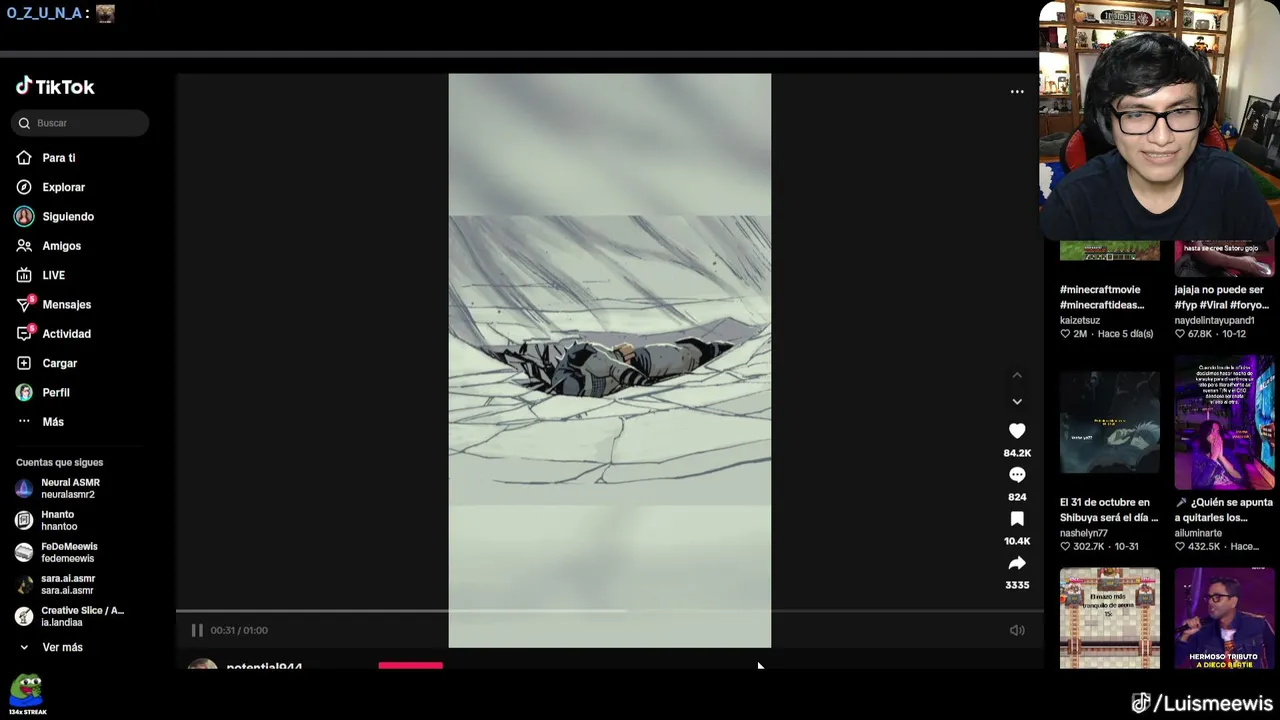1280x720 pixels.
Task: Open nashelyn77 creator link
Action: point(1084,533)
